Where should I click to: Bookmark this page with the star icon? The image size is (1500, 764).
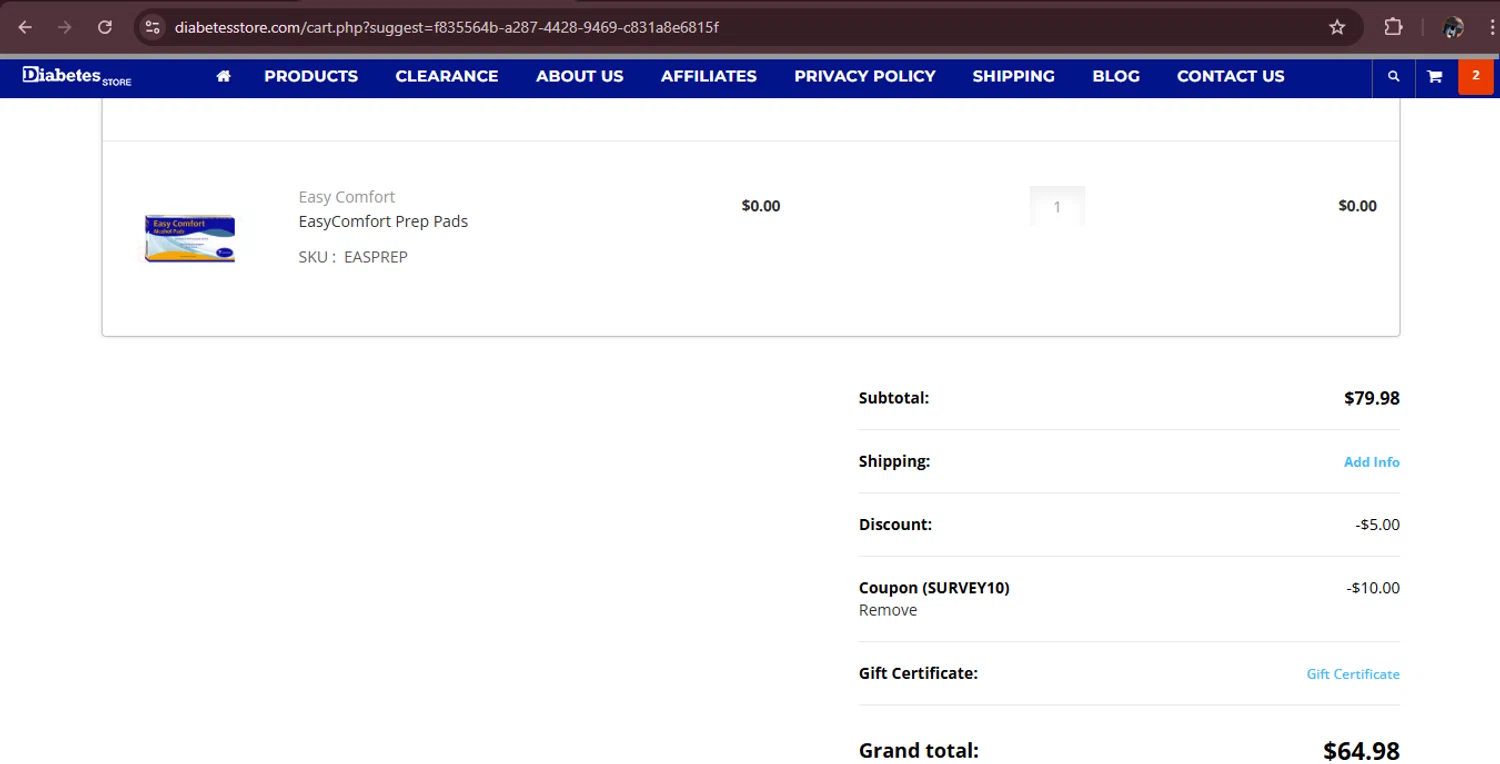click(x=1337, y=27)
